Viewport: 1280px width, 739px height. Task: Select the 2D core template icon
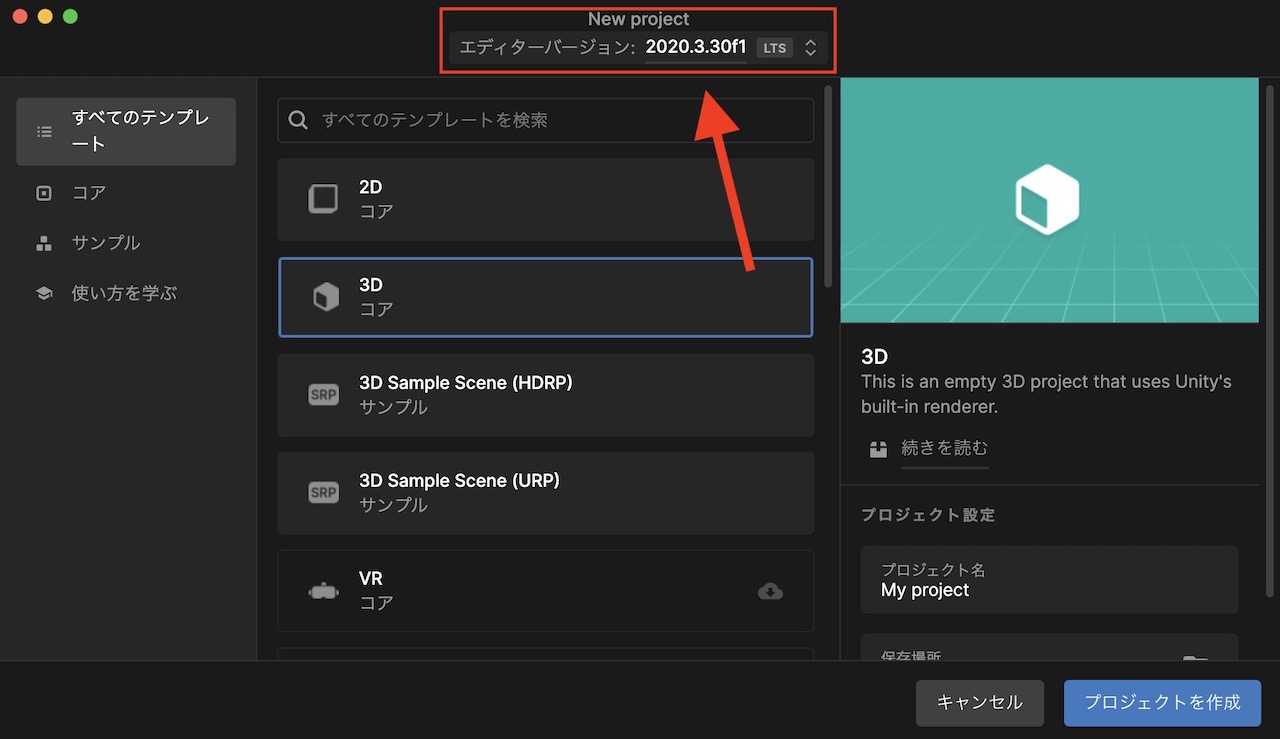pos(323,198)
